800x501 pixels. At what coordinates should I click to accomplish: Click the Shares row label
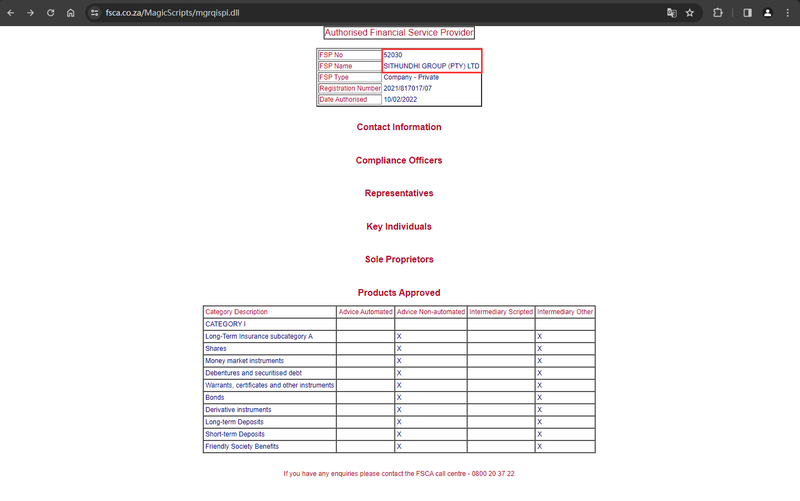[x=216, y=348]
